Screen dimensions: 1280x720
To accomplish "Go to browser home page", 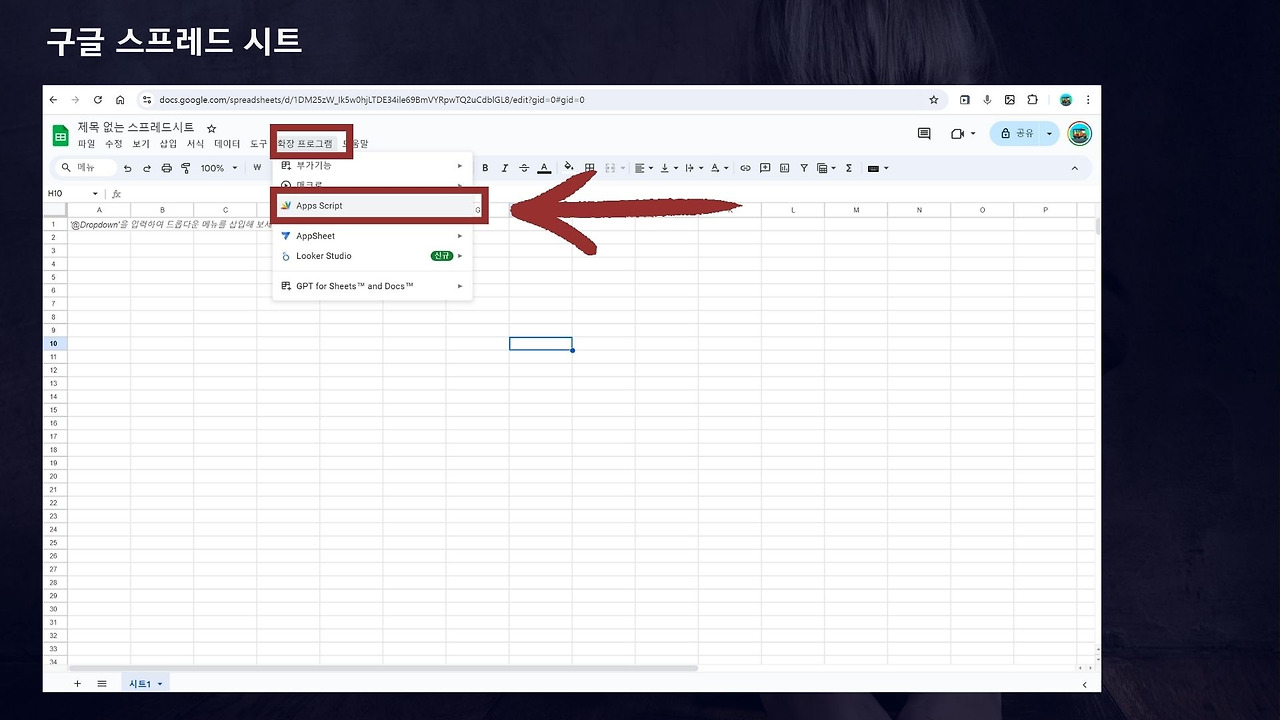I will coord(120,100).
